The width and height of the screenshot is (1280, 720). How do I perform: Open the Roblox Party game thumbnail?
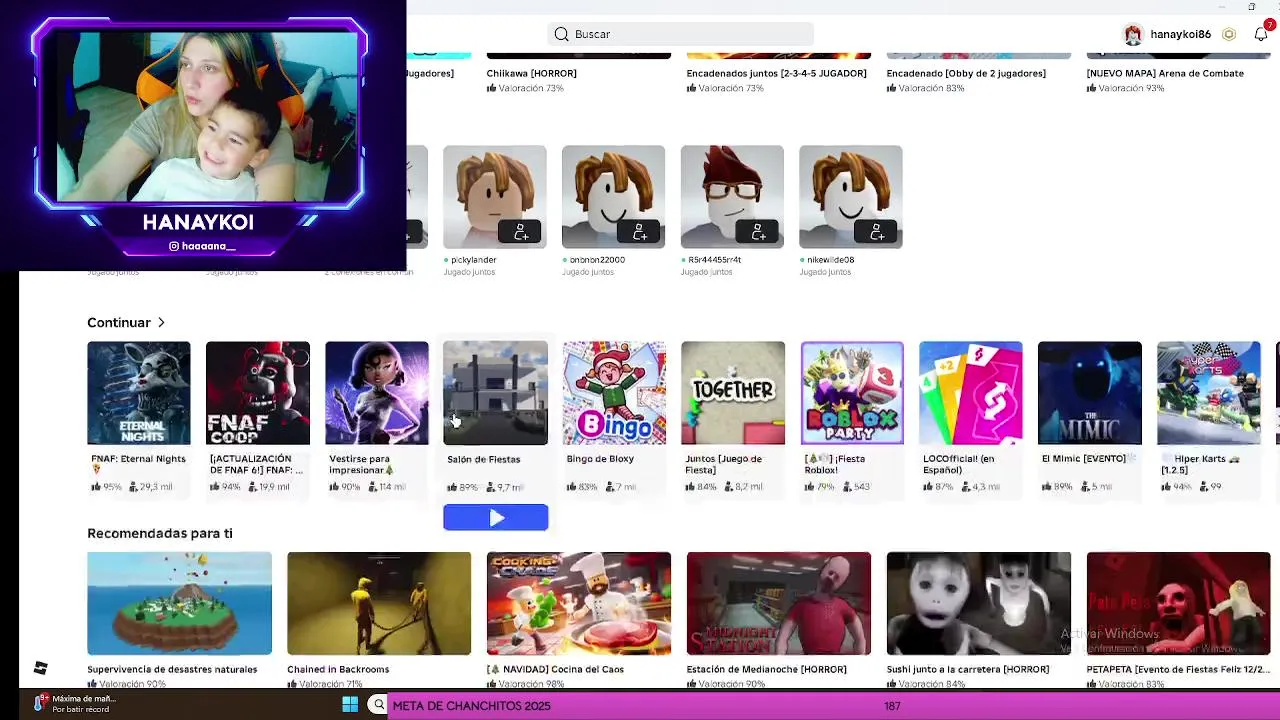pos(852,393)
